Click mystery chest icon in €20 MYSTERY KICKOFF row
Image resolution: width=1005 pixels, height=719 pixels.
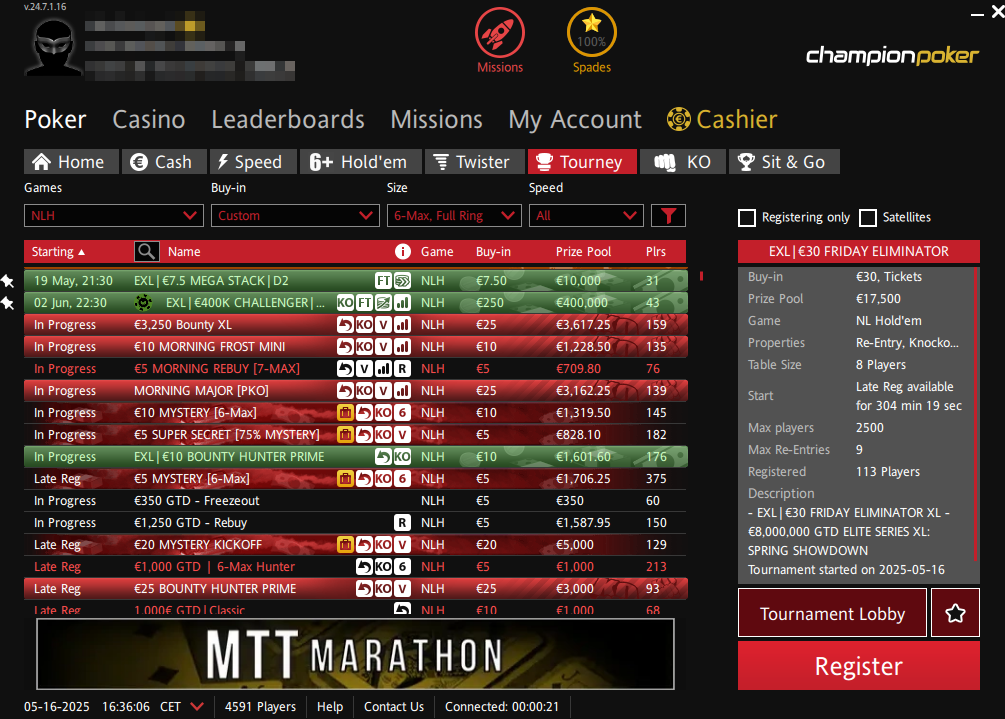point(345,545)
